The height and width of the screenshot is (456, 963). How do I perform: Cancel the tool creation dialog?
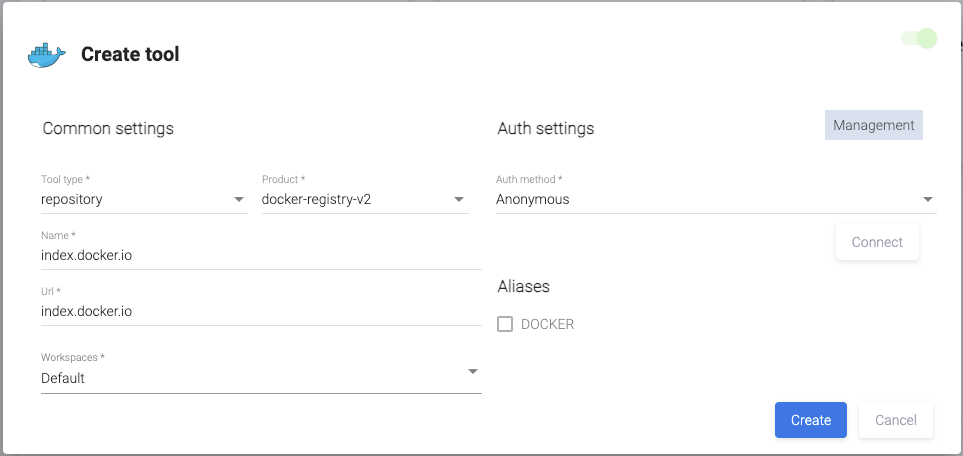point(895,420)
